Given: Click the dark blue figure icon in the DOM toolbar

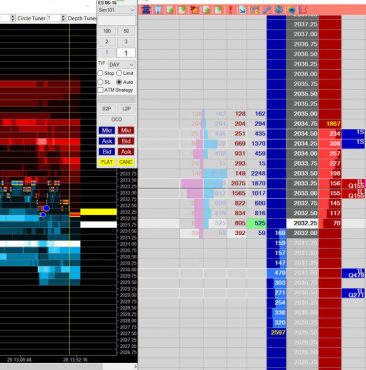Looking at the screenshot, I should click(x=146, y=10).
